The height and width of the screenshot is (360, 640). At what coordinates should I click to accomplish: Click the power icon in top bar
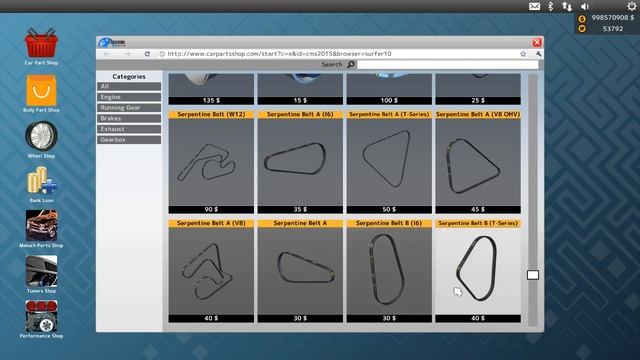631,6
